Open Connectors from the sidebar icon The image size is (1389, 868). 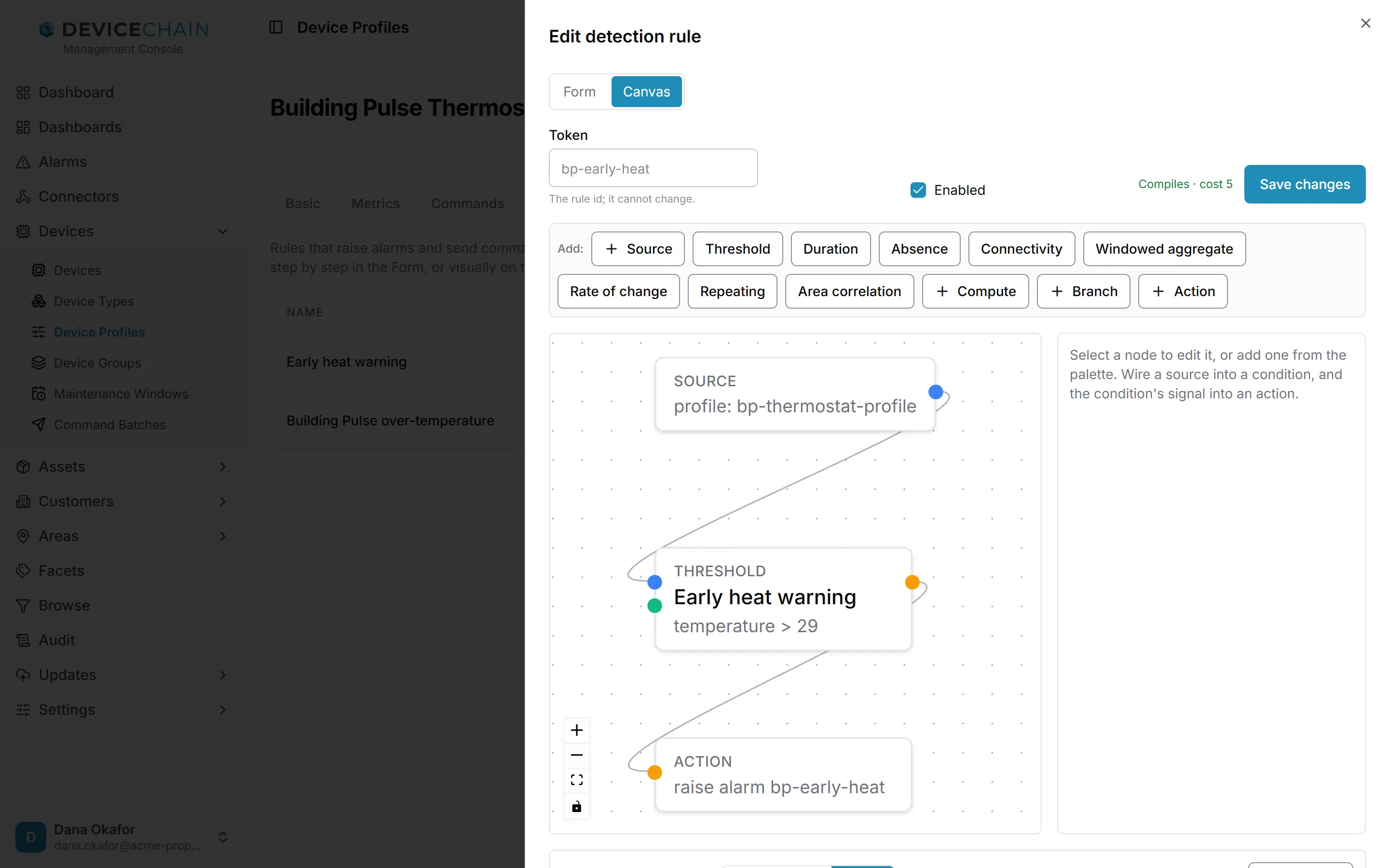[23, 196]
